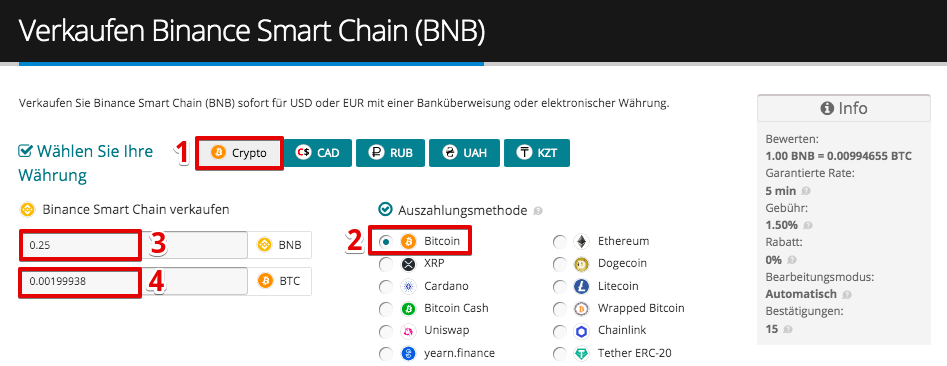Select the RUB currency button
Viewport: 947px width, 366px height.
pyautogui.click(x=391, y=153)
